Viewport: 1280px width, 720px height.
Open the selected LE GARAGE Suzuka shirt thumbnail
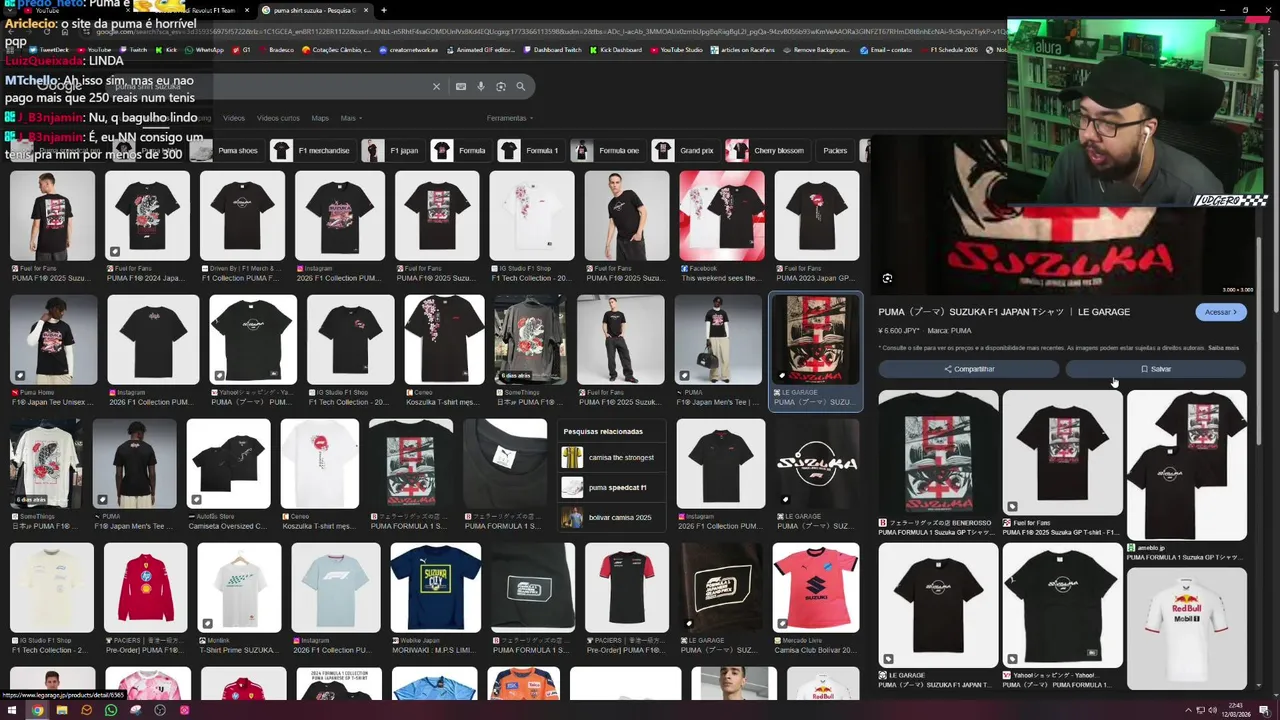pyautogui.click(x=815, y=340)
